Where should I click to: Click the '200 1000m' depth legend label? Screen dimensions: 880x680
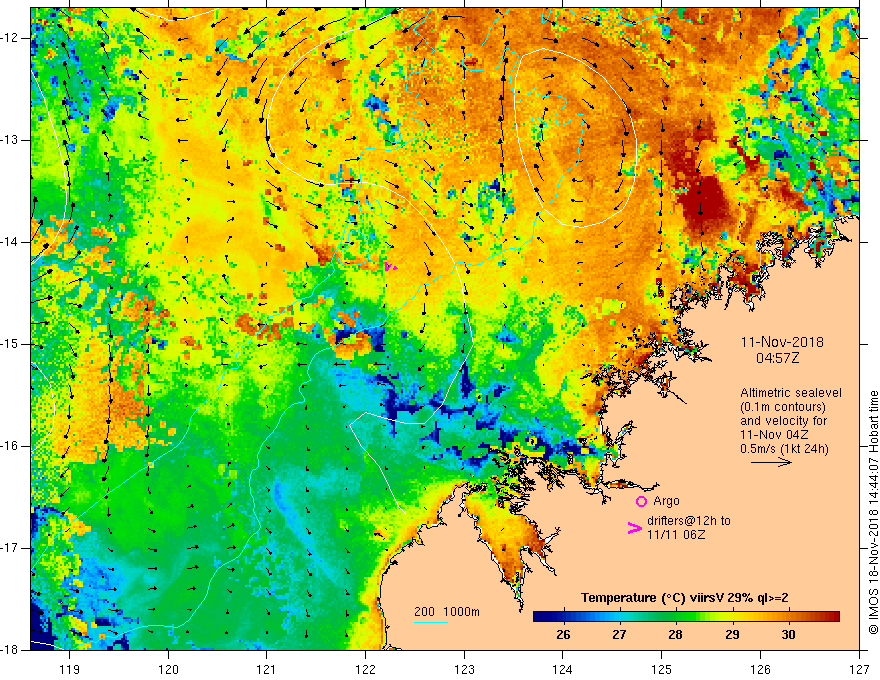pos(447,612)
